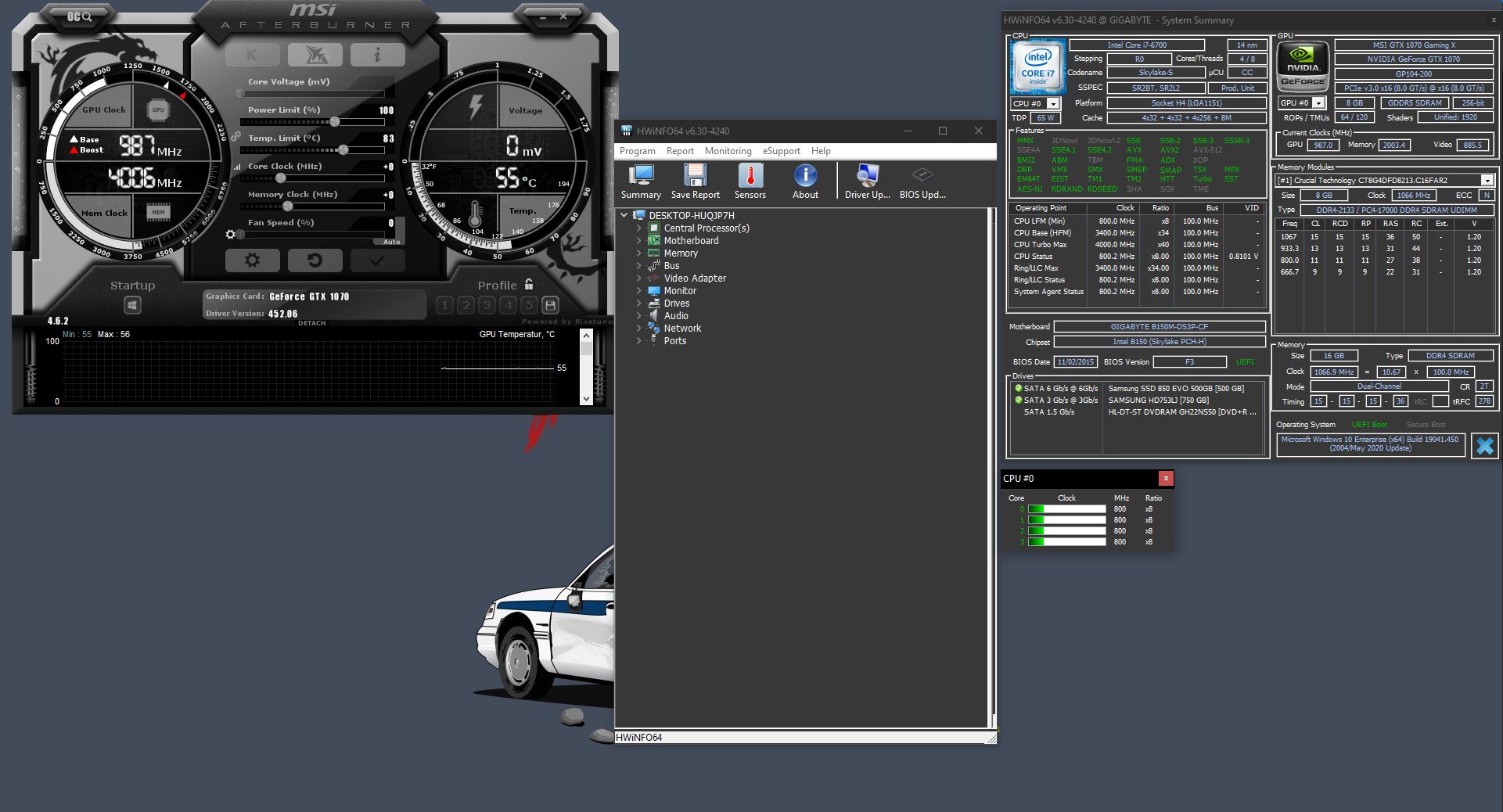Open the Summary toolbar button in HWiNFO
The image size is (1503, 812).
pos(641,181)
